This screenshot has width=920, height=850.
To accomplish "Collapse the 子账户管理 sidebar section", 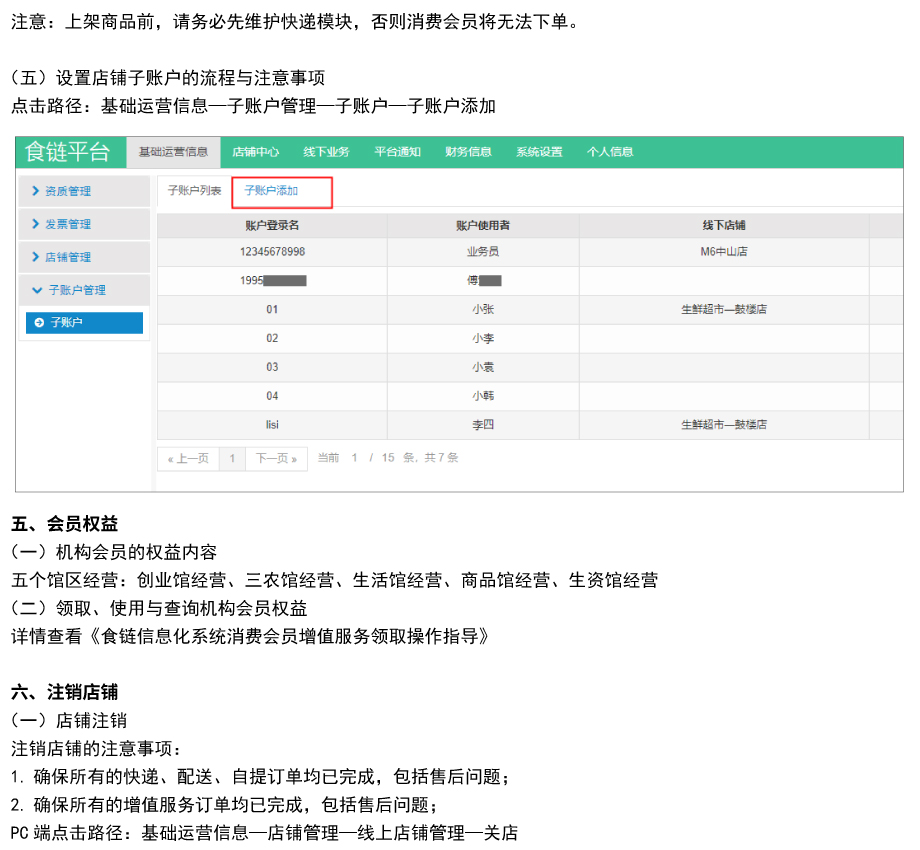I will click(85, 290).
